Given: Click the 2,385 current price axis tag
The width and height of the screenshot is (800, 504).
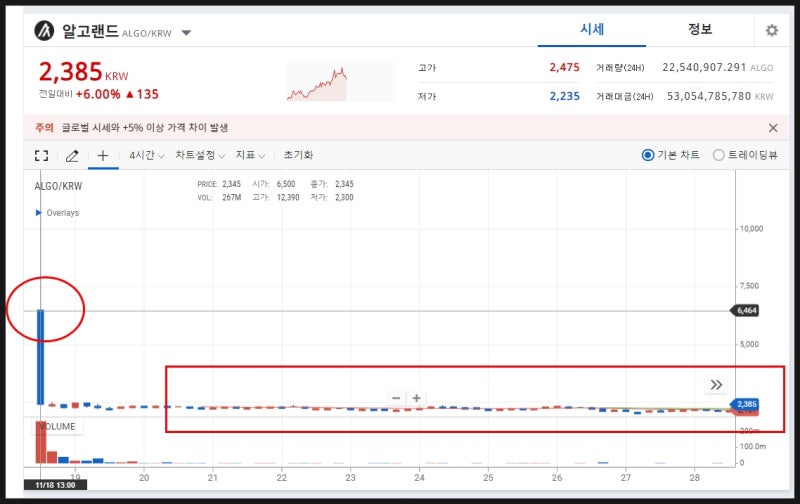Looking at the screenshot, I should 746,405.
